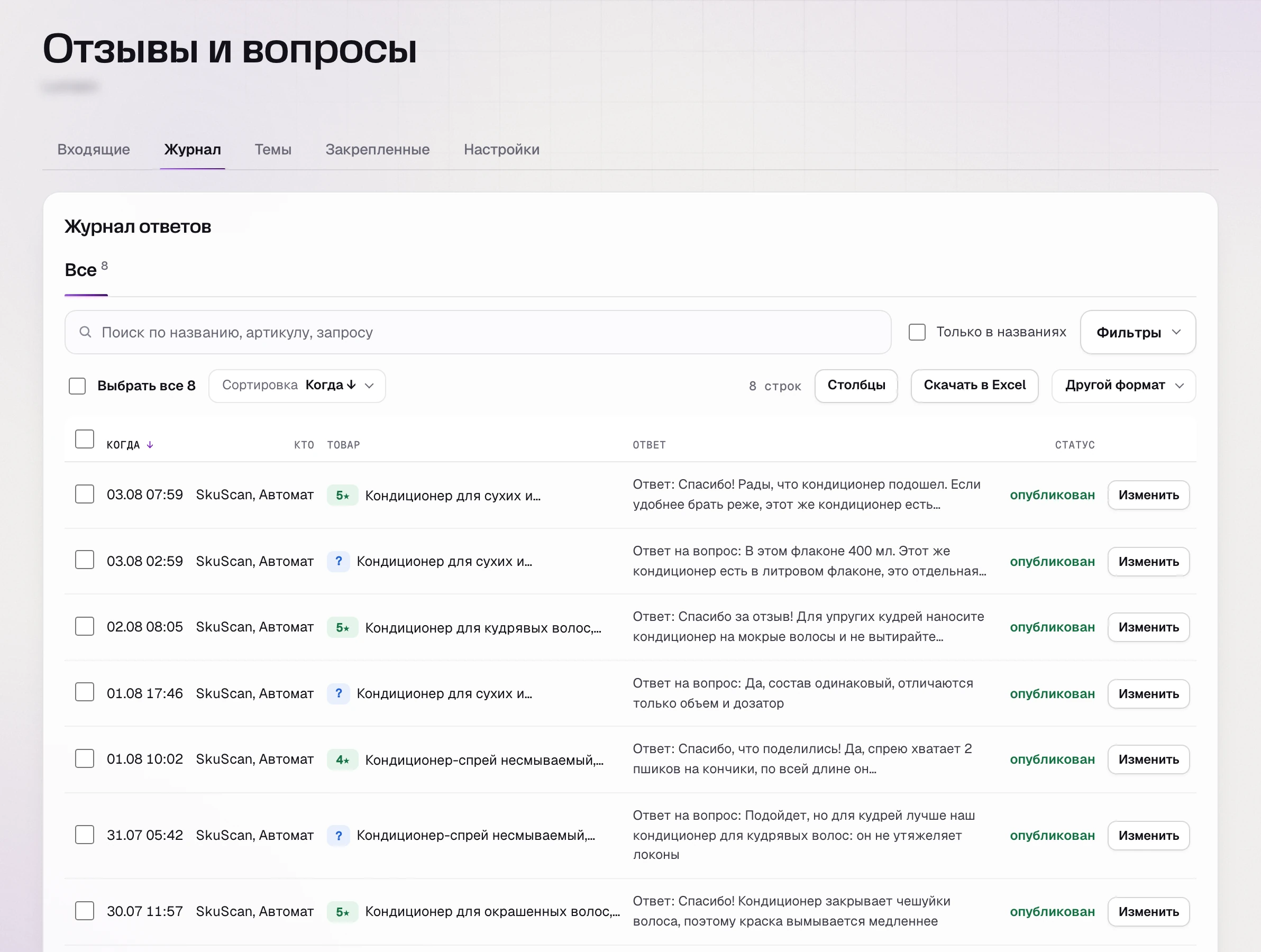This screenshot has width=1261, height=952.
Task: Go to the Закрепленные tab
Action: pos(377,149)
